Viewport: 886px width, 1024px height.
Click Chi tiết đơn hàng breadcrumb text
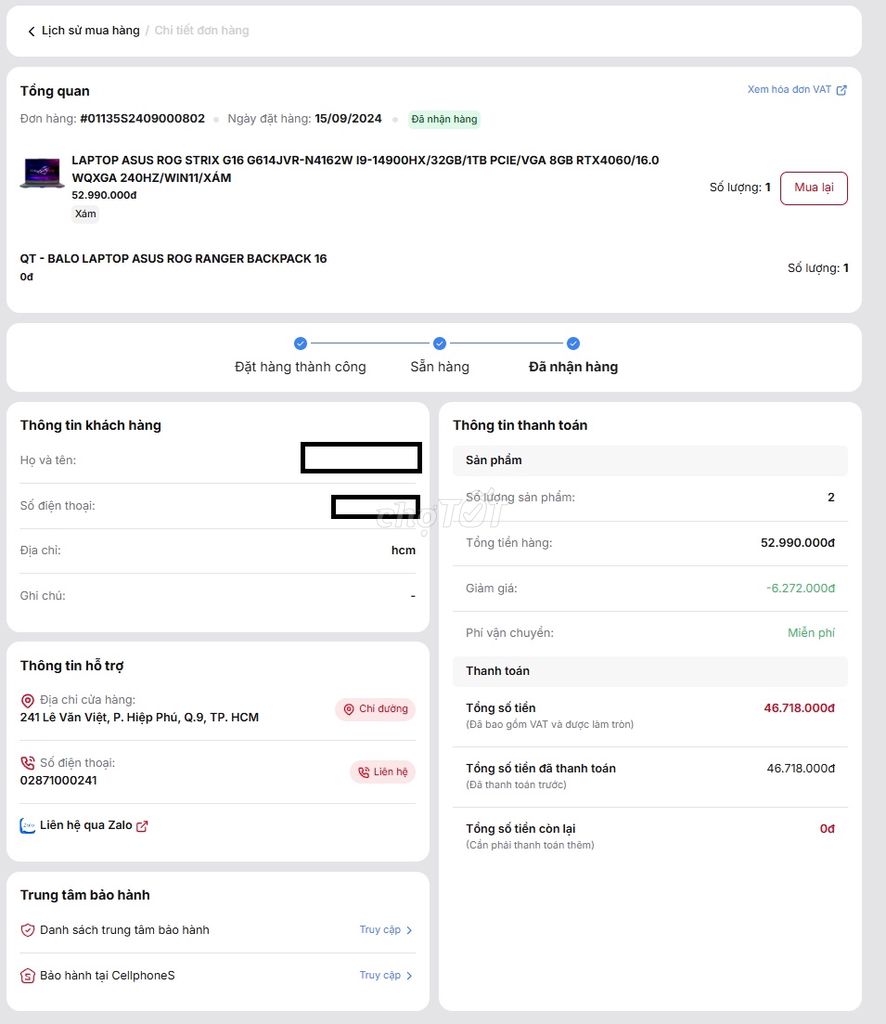(x=201, y=31)
